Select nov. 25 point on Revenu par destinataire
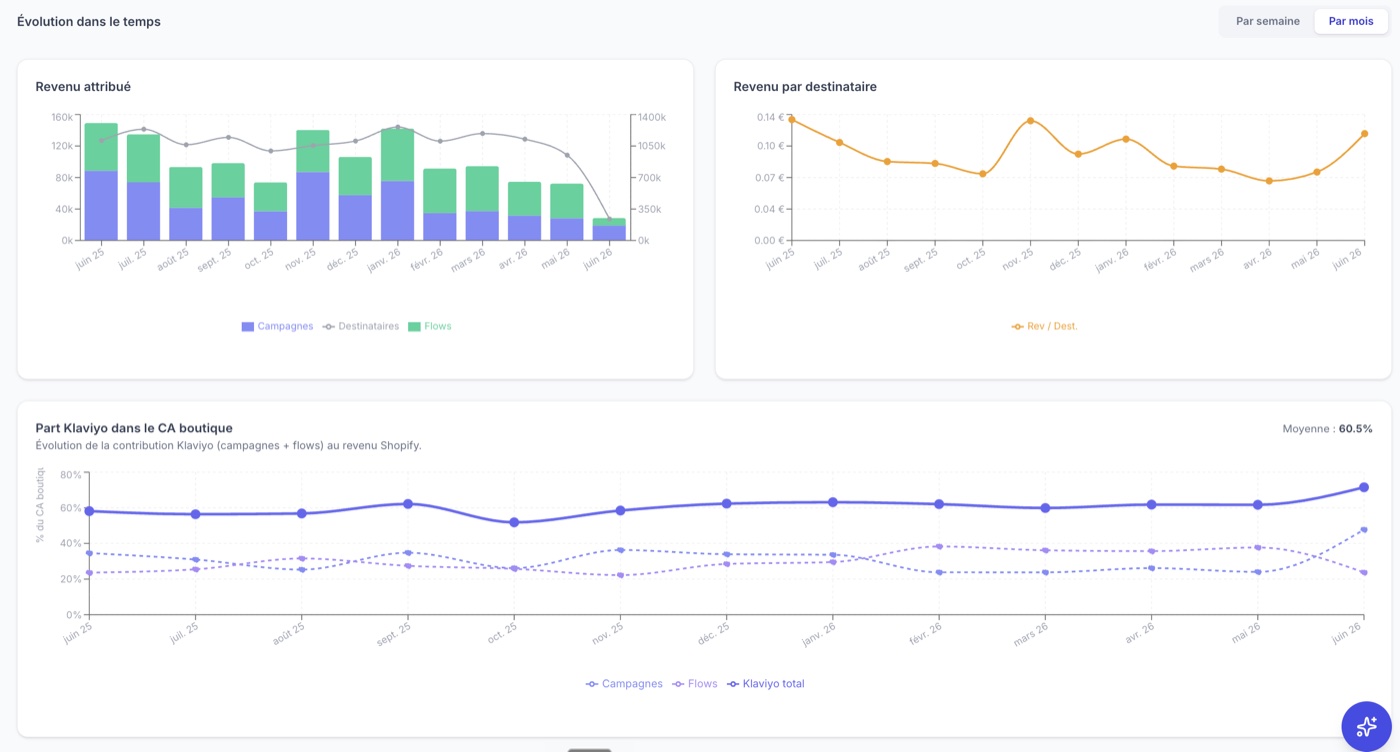This screenshot has width=1400, height=752. tap(1030, 121)
